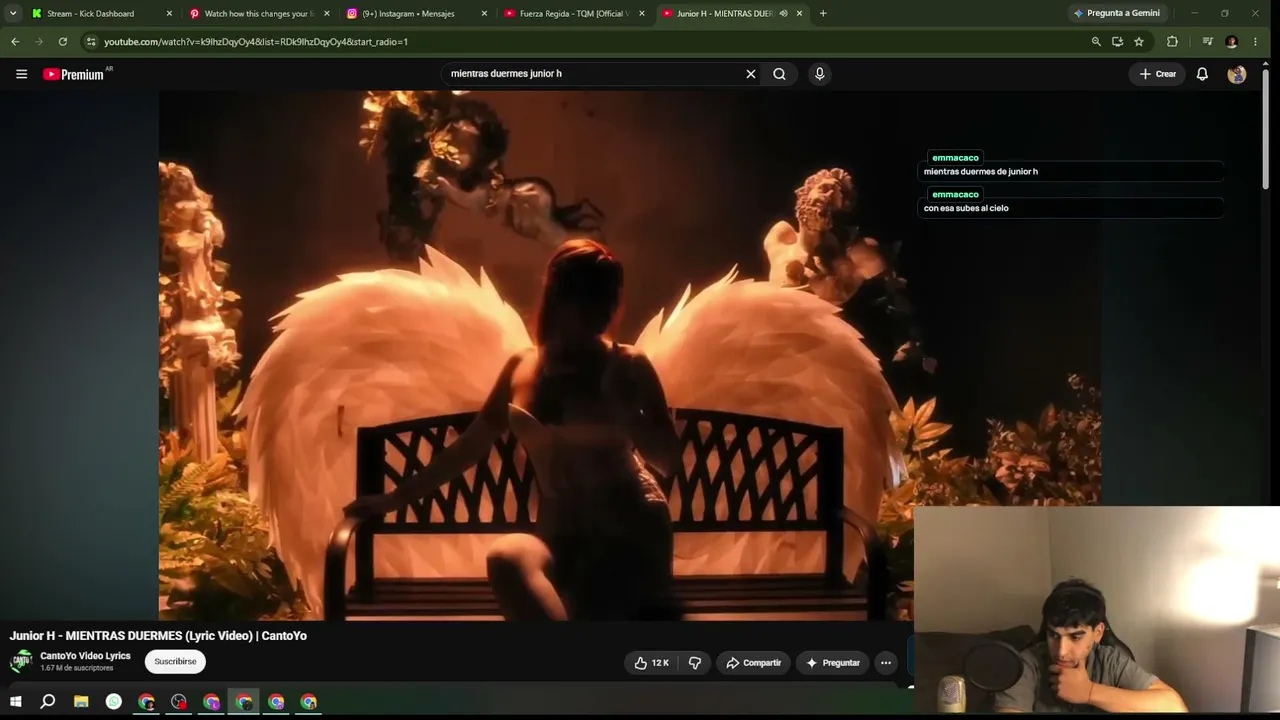Screen dimensions: 1280x720
Task: Mute the Junior H tab audio
Action: [x=783, y=14]
